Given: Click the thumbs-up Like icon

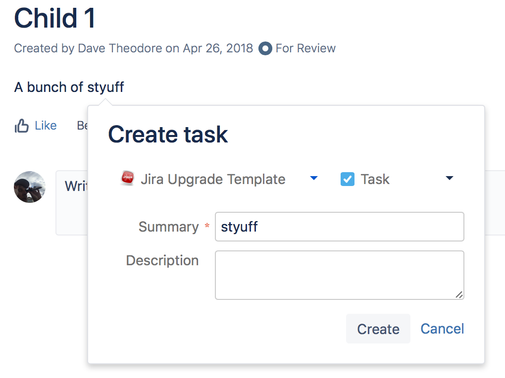Looking at the screenshot, I should point(22,126).
